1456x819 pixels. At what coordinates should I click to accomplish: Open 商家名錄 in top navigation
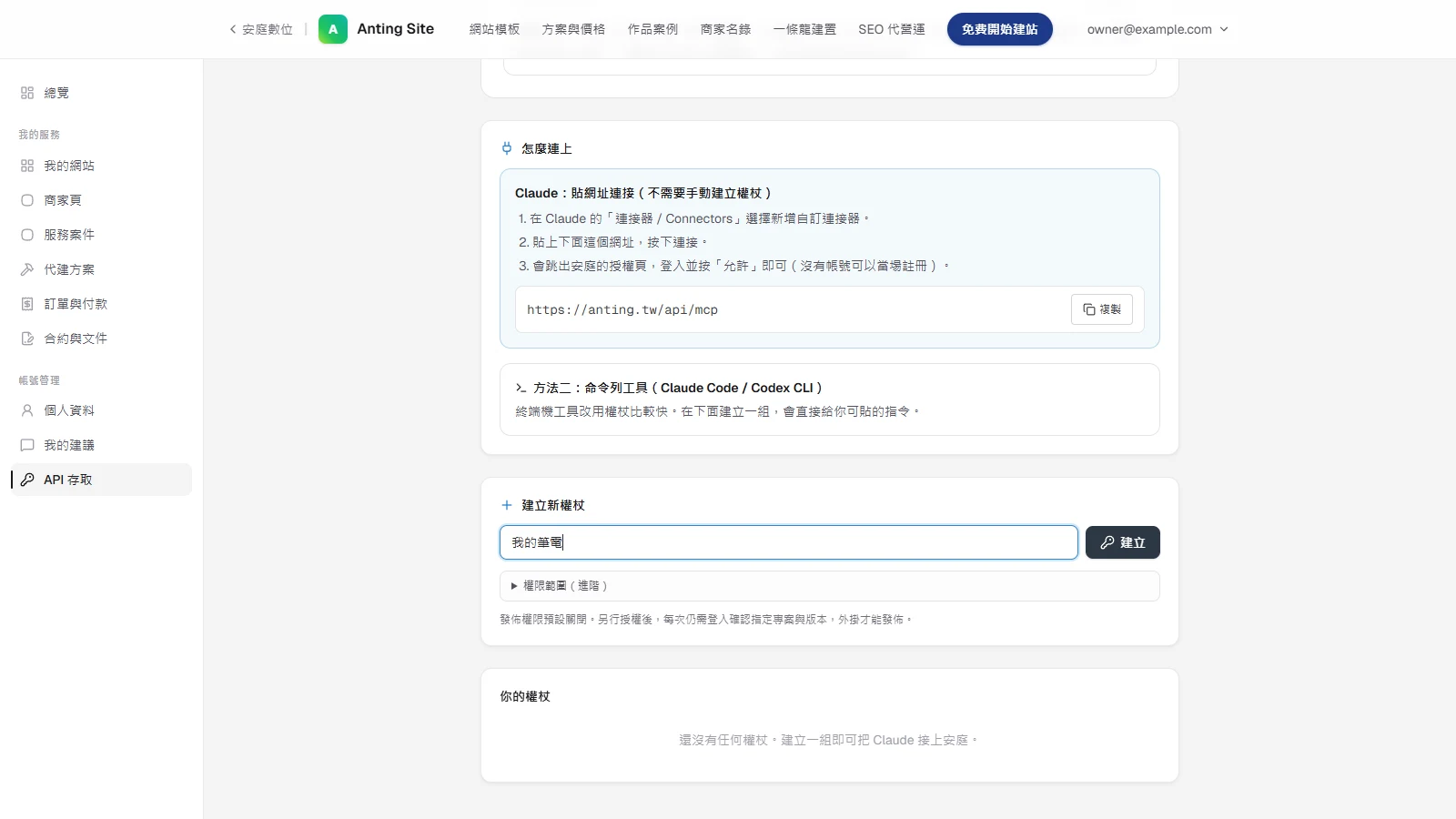pyautogui.click(x=725, y=29)
